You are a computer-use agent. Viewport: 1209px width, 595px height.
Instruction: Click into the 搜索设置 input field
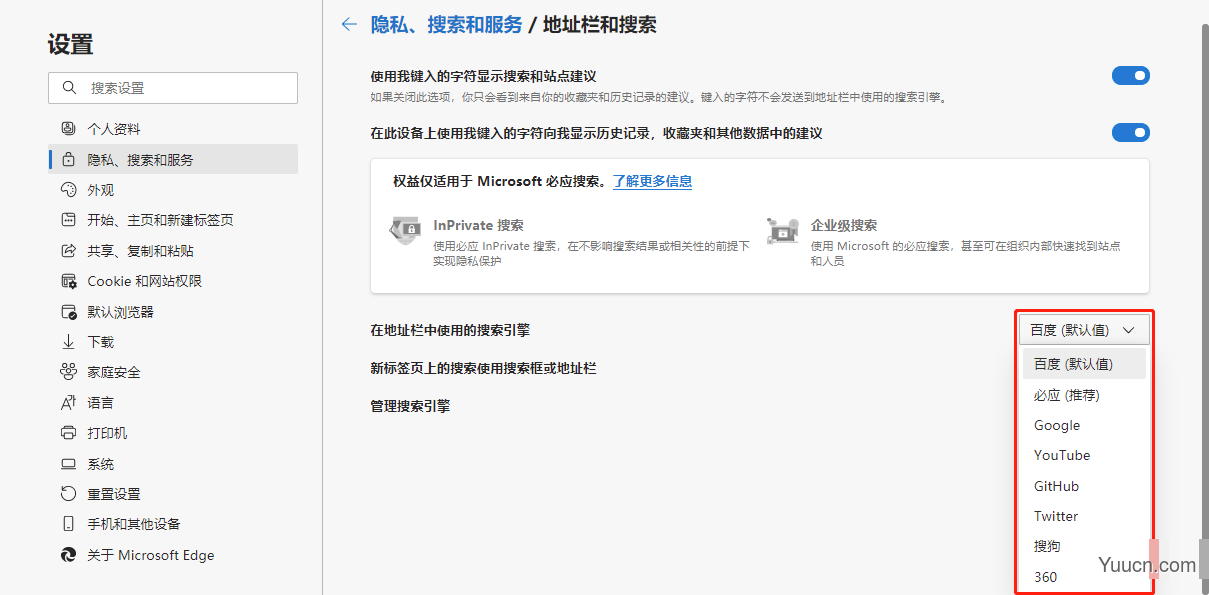point(173,88)
